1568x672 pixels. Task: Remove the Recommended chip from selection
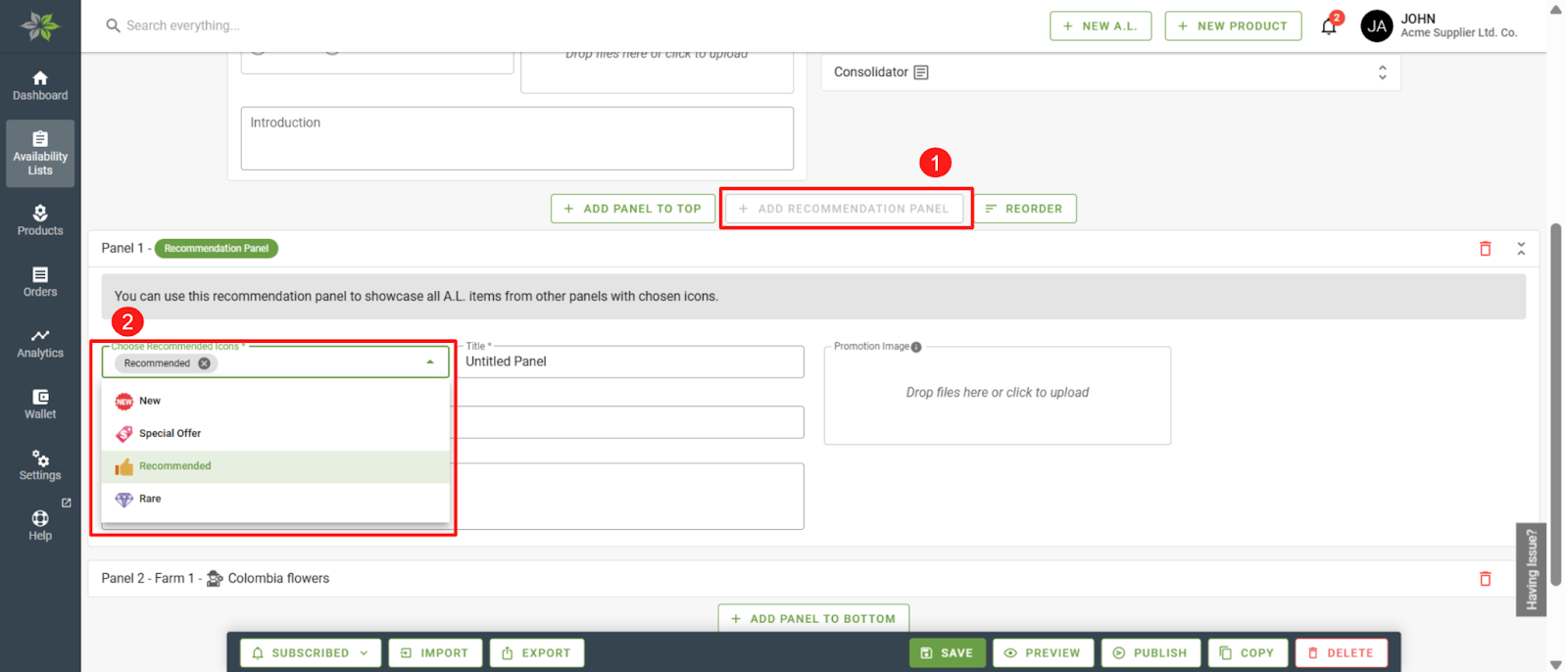204,363
